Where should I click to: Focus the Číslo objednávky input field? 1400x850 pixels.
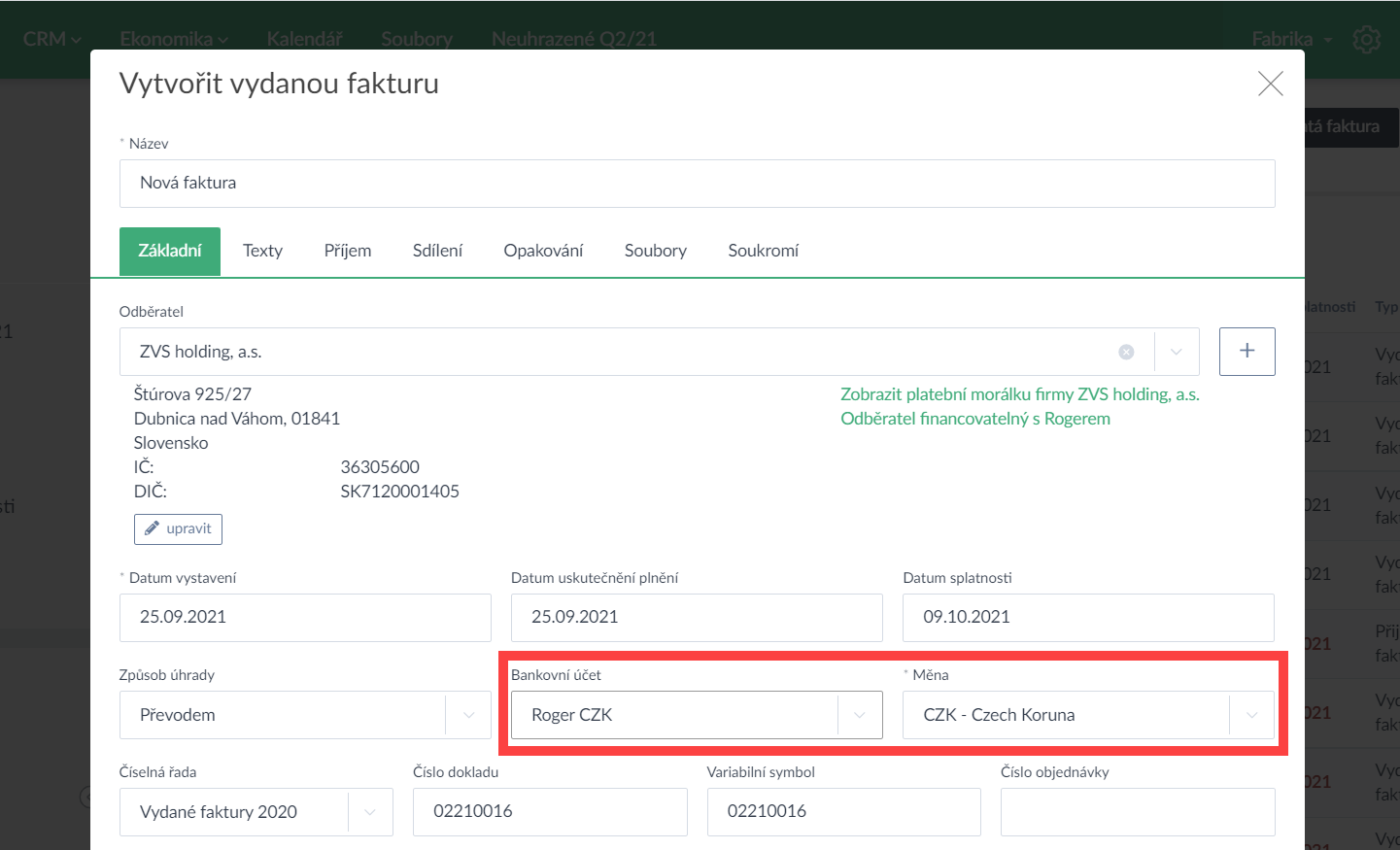[x=1137, y=812]
